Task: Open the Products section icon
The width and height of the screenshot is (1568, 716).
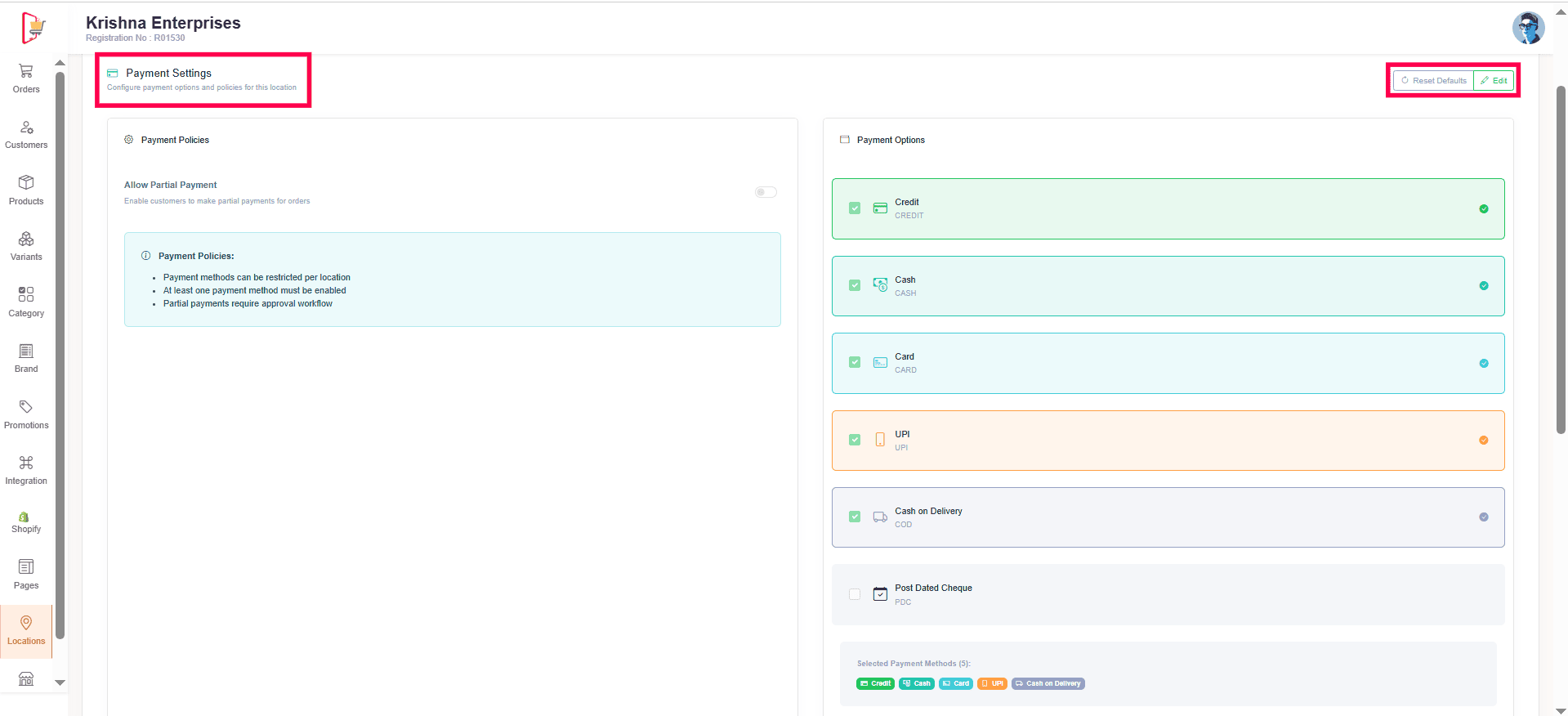Action: [26, 182]
